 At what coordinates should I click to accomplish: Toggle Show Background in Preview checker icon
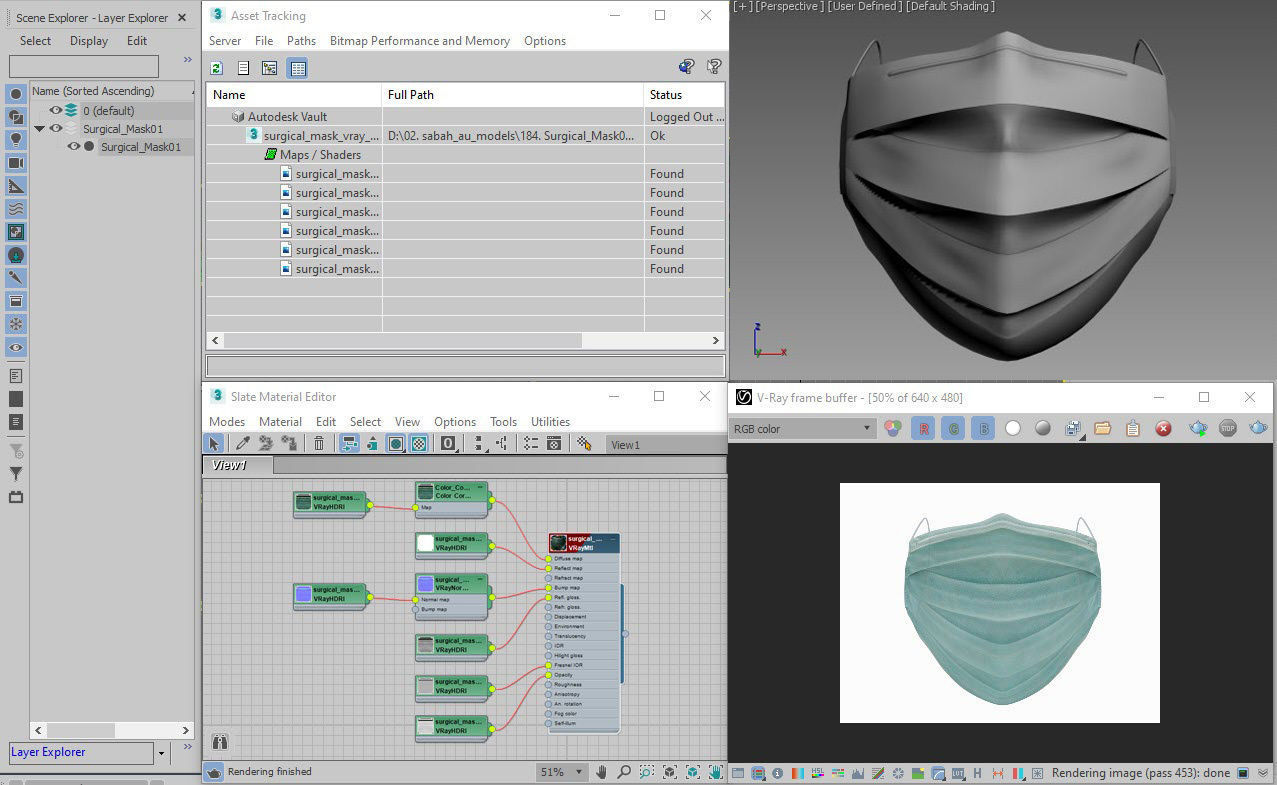click(419, 443)
